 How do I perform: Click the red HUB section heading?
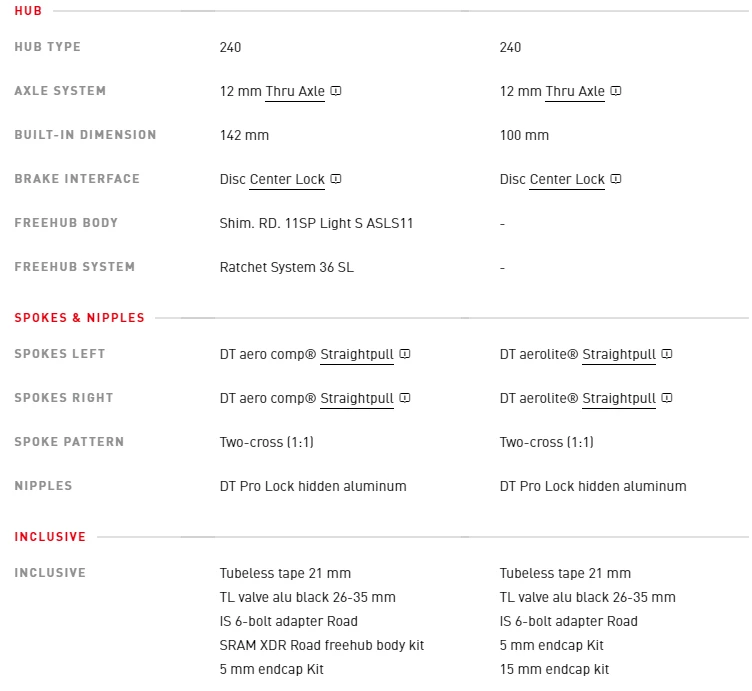point(28,10)
